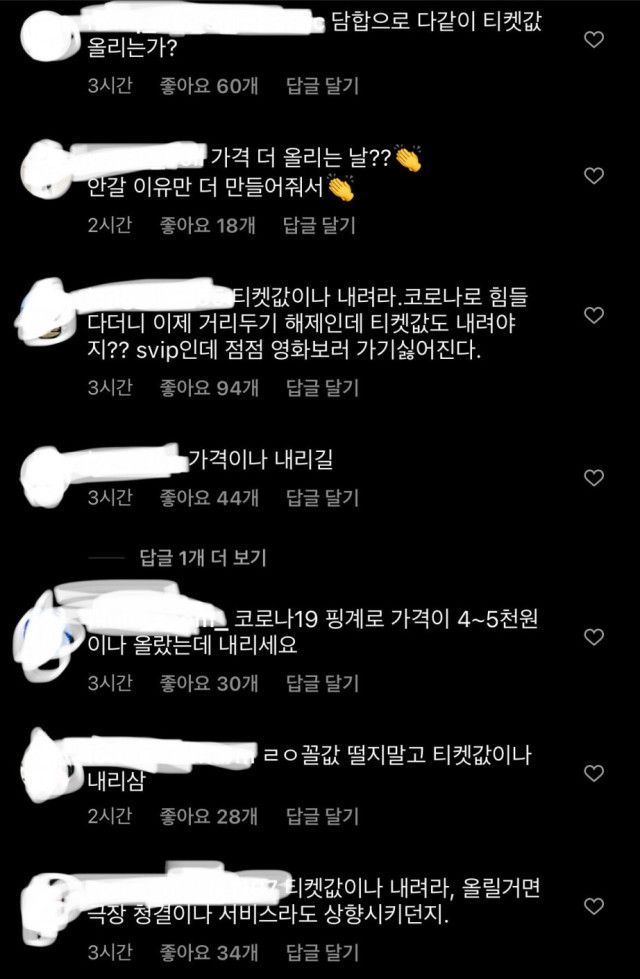Expand '답글 1개 더 보기' replies
This screenshot has width=640, height=979.
pos(204,558)
